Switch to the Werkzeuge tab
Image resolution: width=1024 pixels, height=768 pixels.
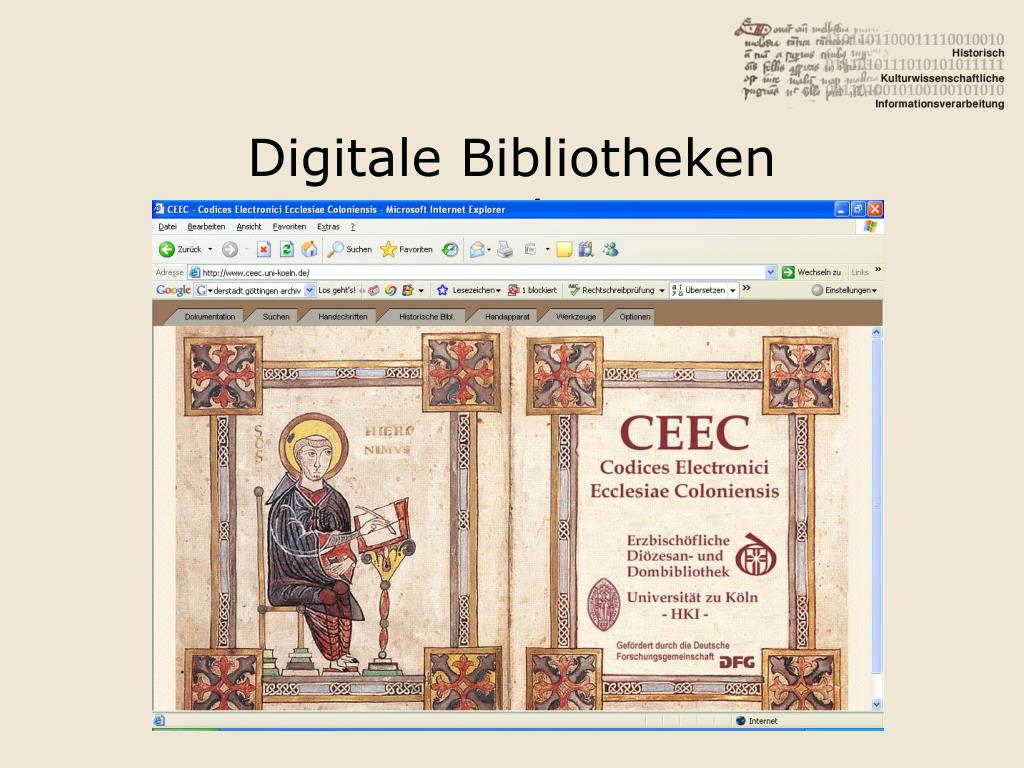point(576,317)
